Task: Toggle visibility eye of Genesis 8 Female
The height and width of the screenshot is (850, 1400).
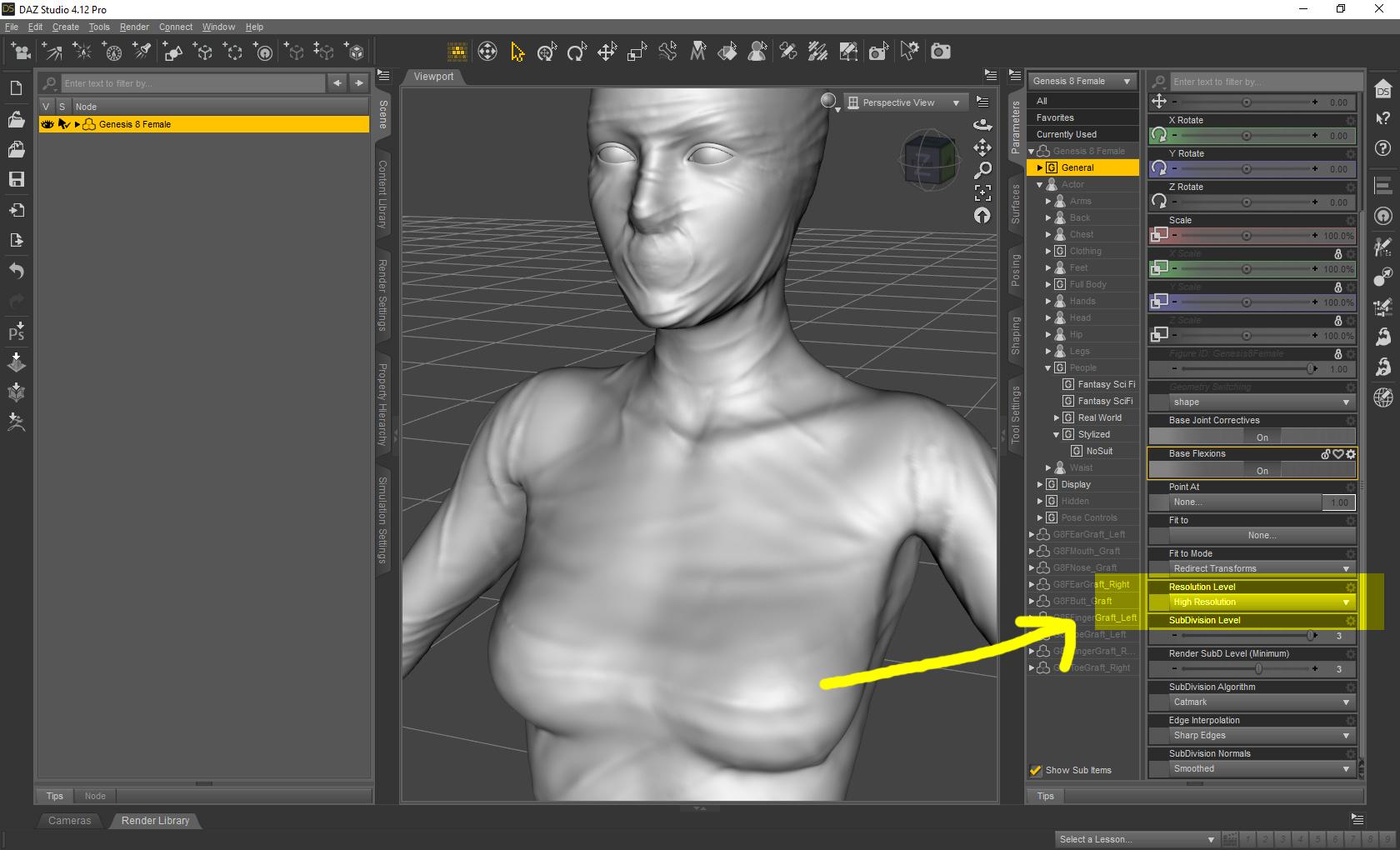Action: coord(47,124)
